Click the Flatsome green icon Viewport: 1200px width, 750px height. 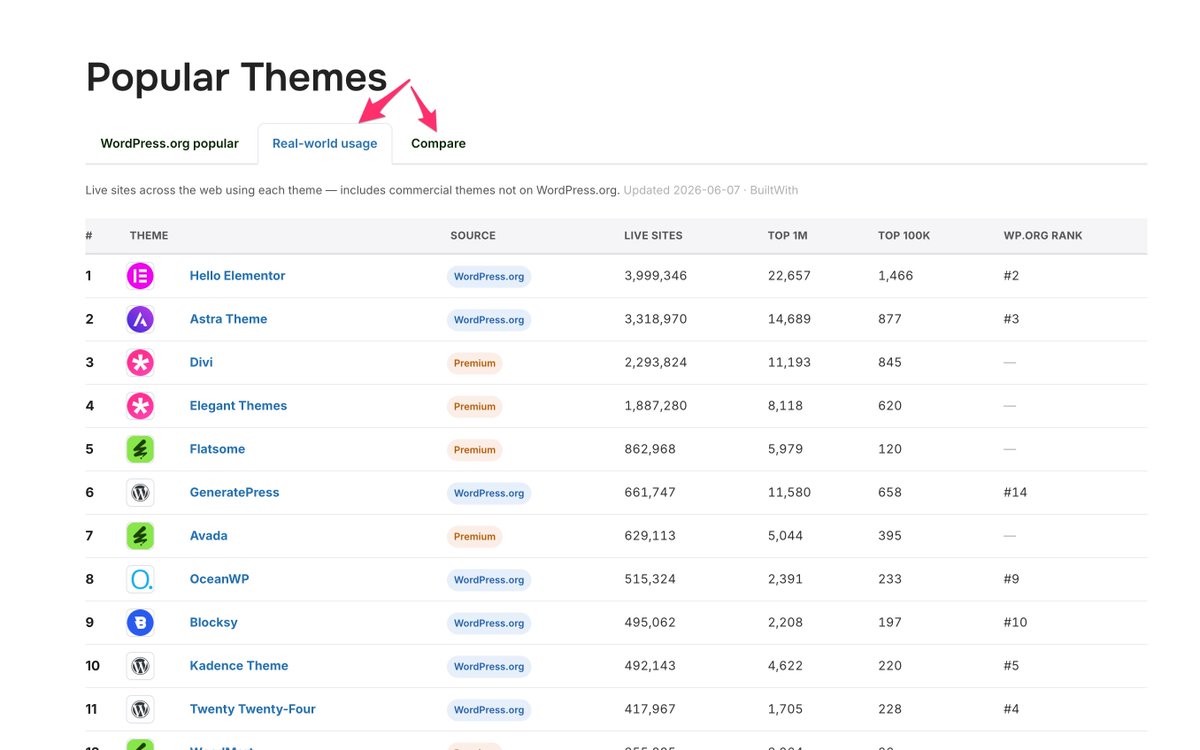point(140,449)
